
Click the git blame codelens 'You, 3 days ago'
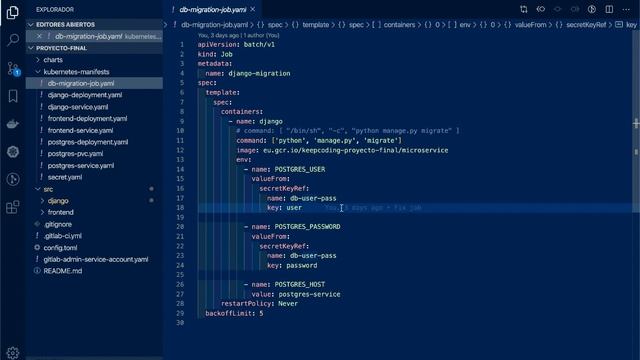point(238,36)
